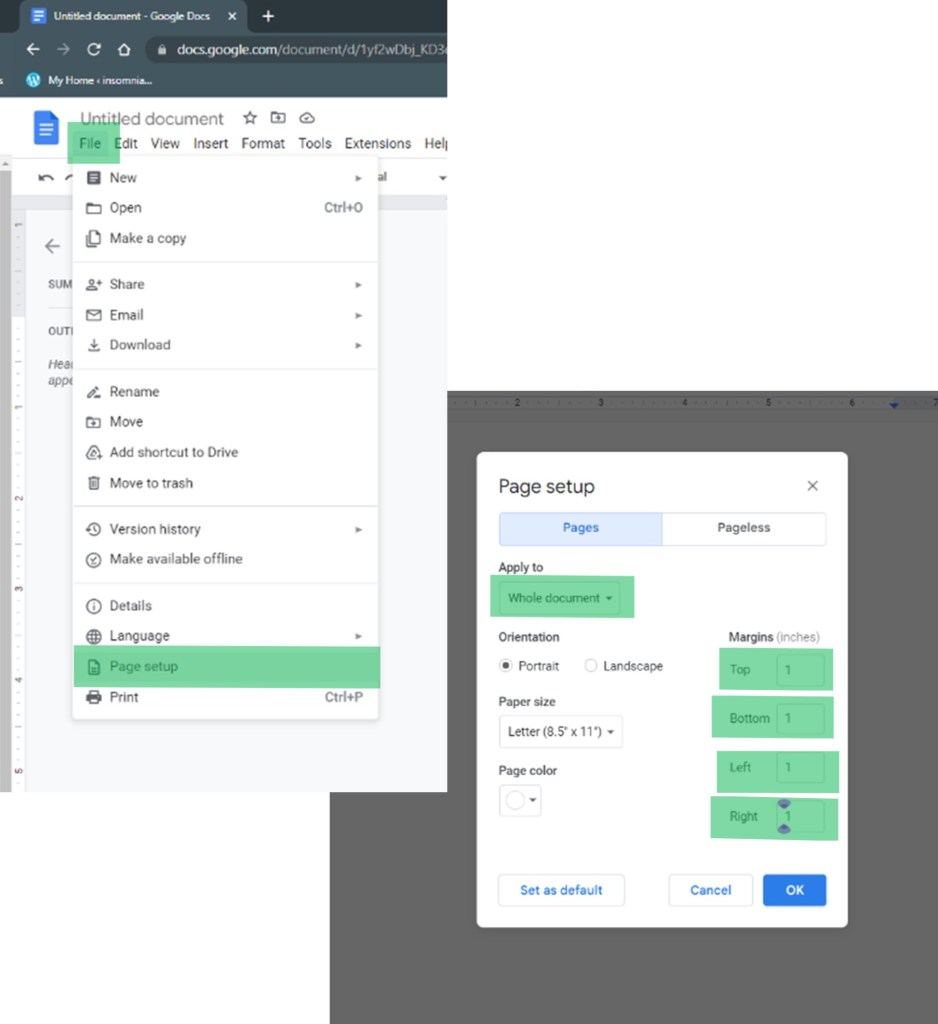Select Make a copy menu entry
938x1024 pixels.
(x=147, y=239)
